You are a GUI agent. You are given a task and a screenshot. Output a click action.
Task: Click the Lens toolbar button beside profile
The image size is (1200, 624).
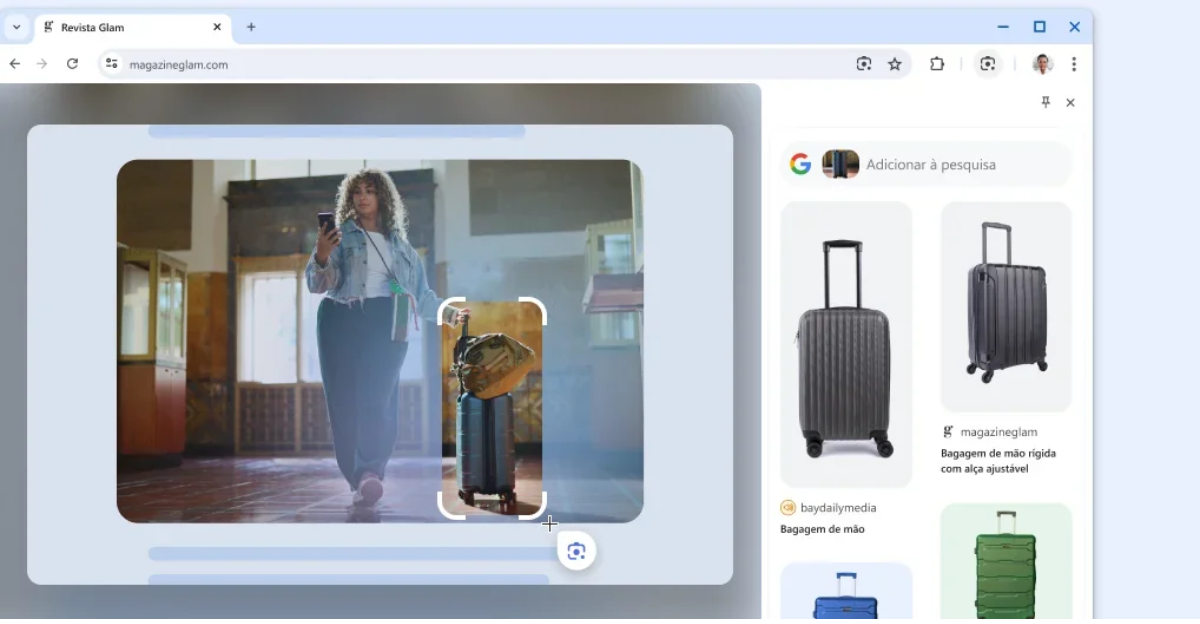(x=988, y=64)
